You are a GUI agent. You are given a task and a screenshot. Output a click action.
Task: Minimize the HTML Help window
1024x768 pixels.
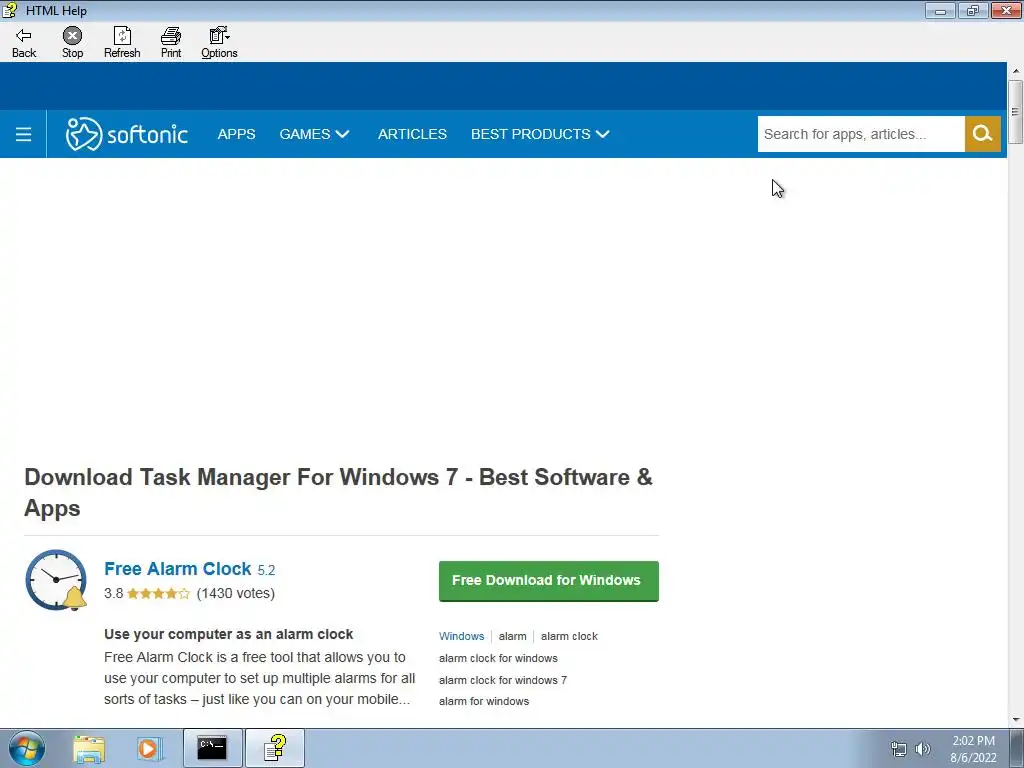pos(940,10)
